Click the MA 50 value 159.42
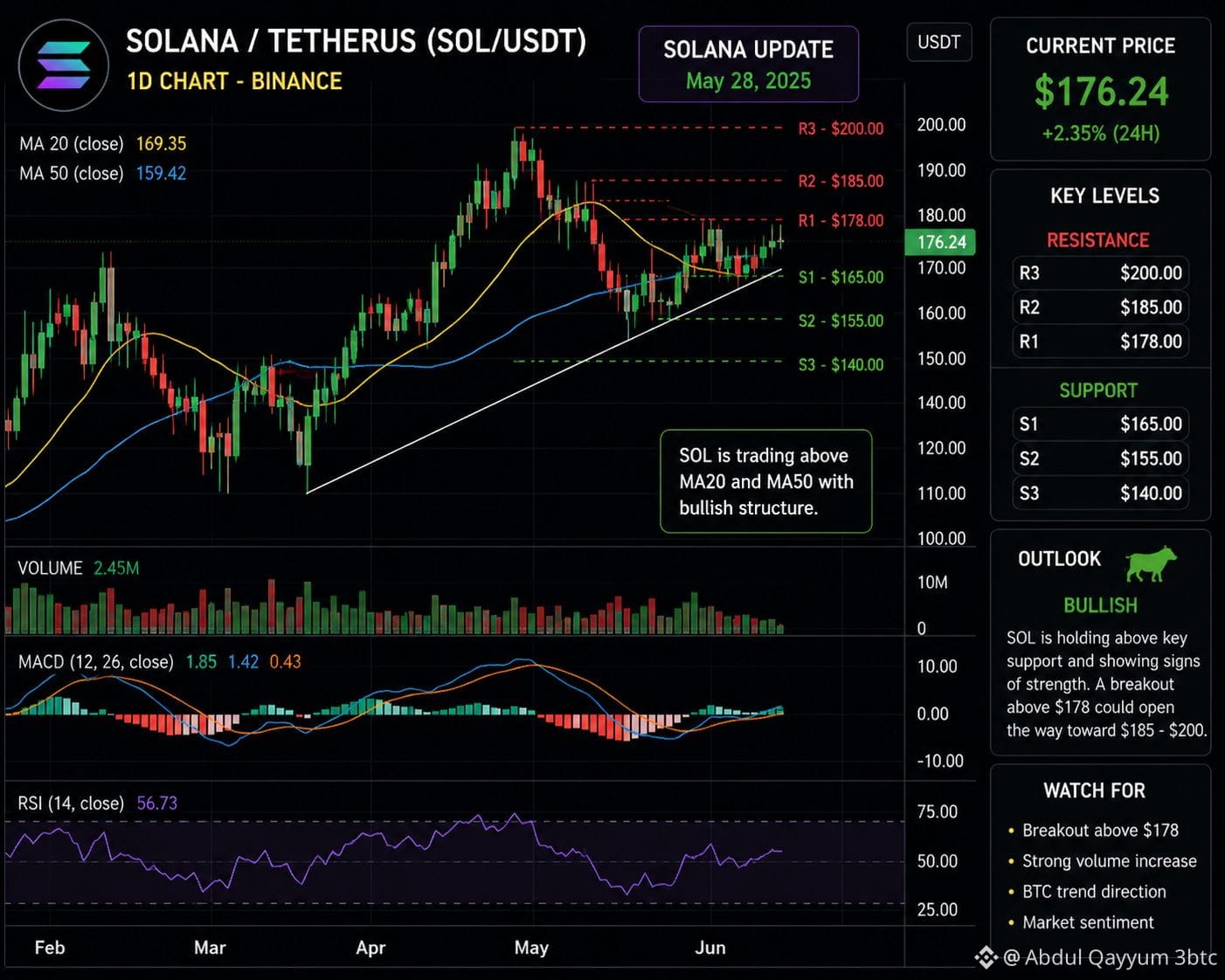The image size is (1225, 980). coord(161,173)
